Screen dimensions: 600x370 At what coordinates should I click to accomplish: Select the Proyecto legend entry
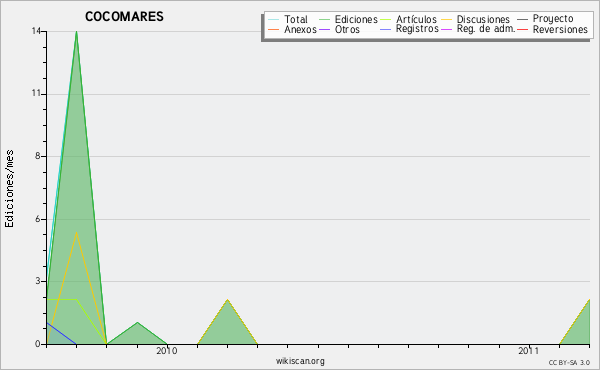(545, 19)
